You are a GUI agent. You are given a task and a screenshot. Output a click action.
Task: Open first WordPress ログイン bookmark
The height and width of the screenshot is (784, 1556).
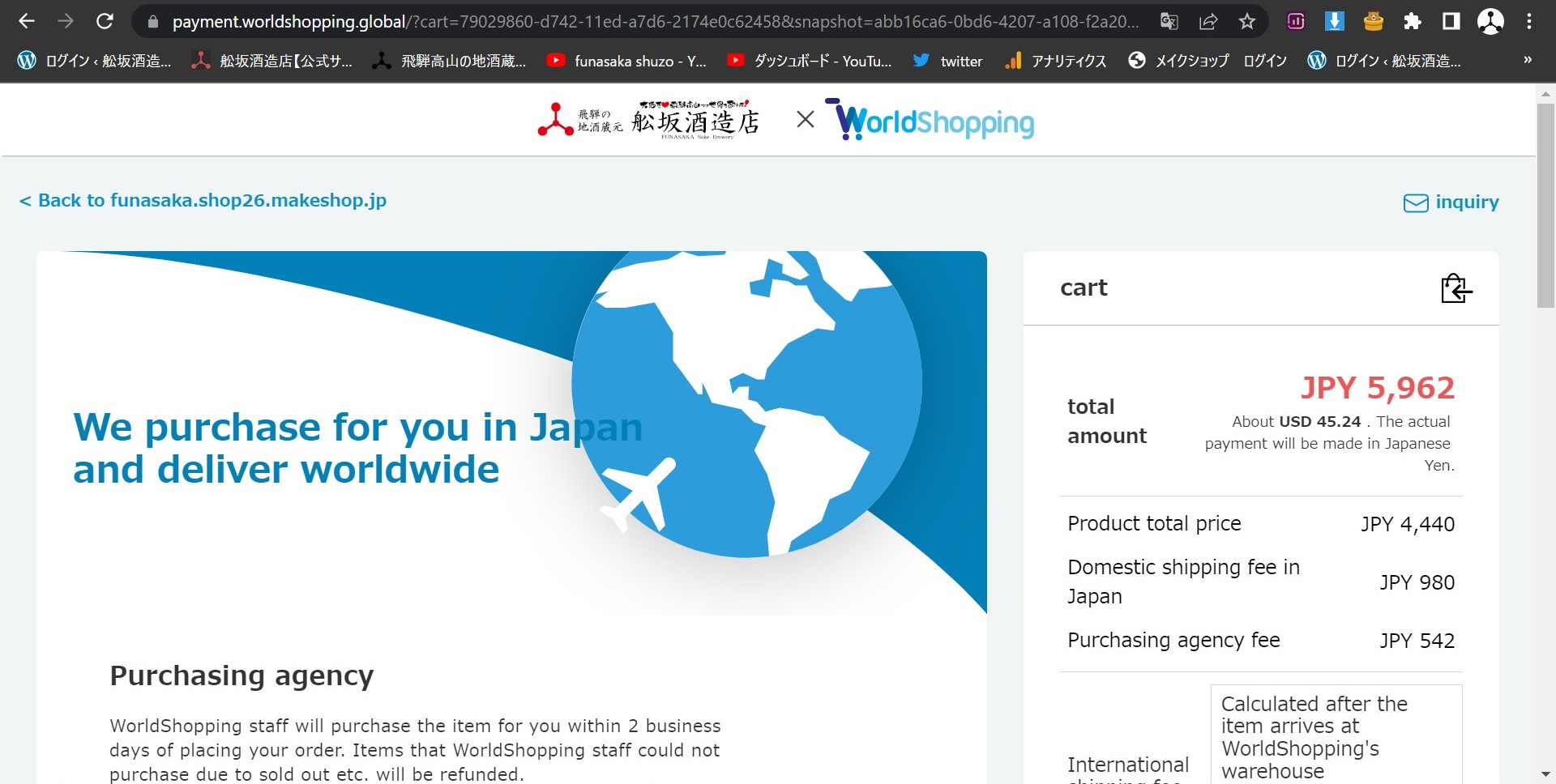click(95, 61)
